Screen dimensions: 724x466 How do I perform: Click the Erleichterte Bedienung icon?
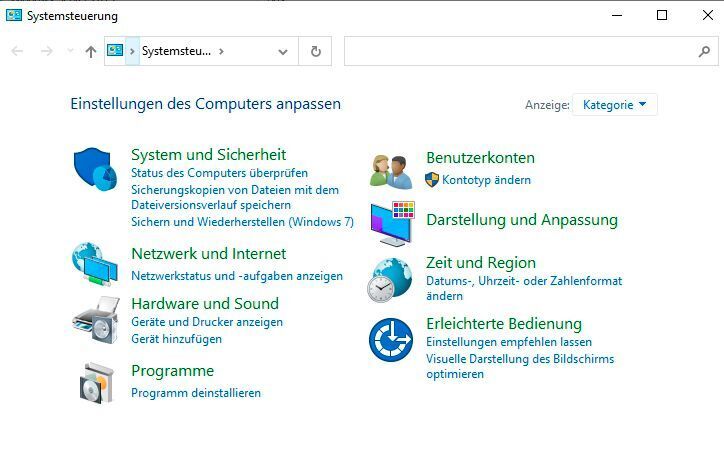(x=391, y=339)
